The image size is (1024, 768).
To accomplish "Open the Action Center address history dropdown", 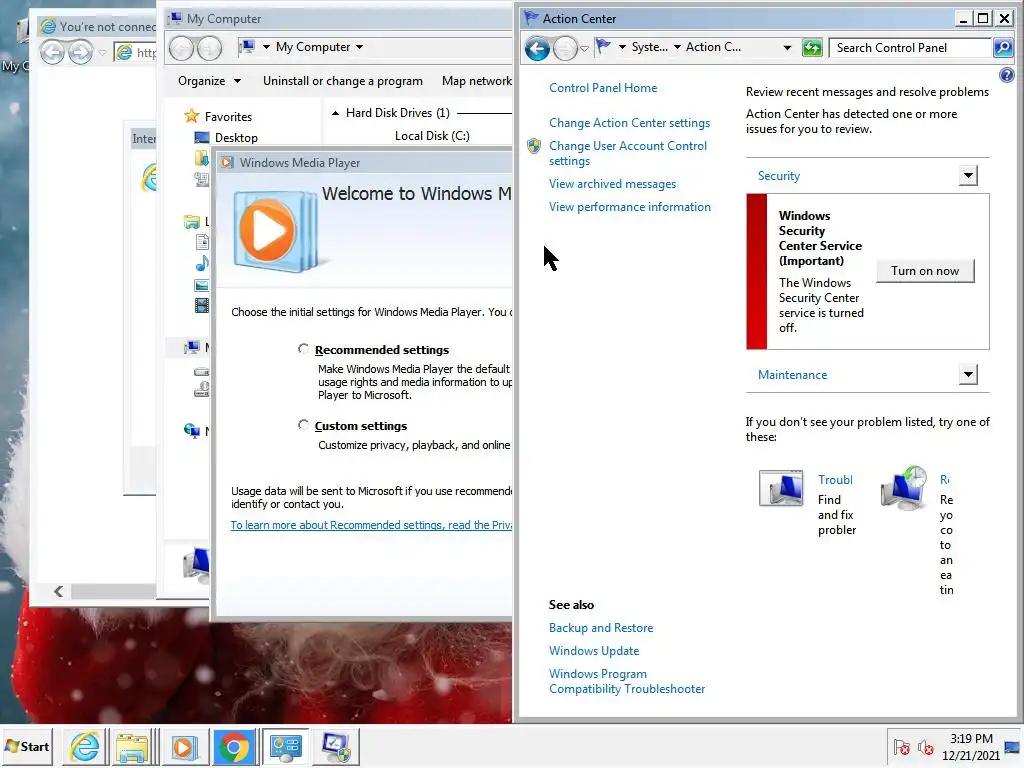I will point(787,48).
